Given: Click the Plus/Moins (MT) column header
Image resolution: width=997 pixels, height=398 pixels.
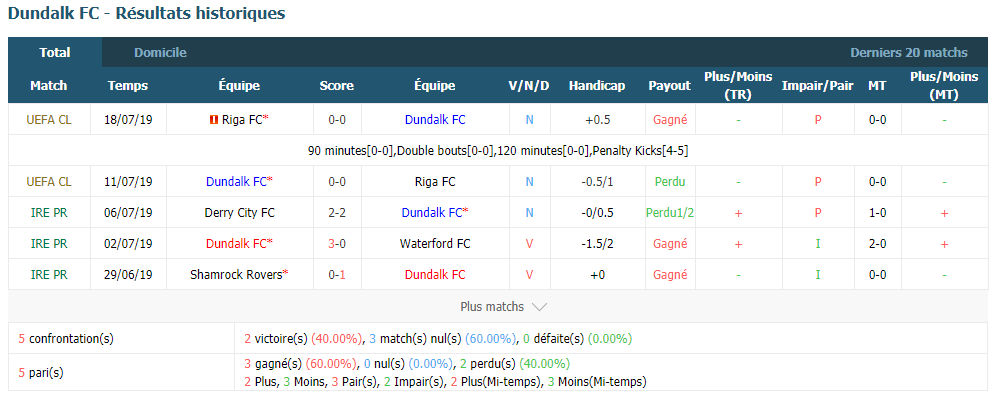Looking at the screenshot, I should [x=944, y=86].
